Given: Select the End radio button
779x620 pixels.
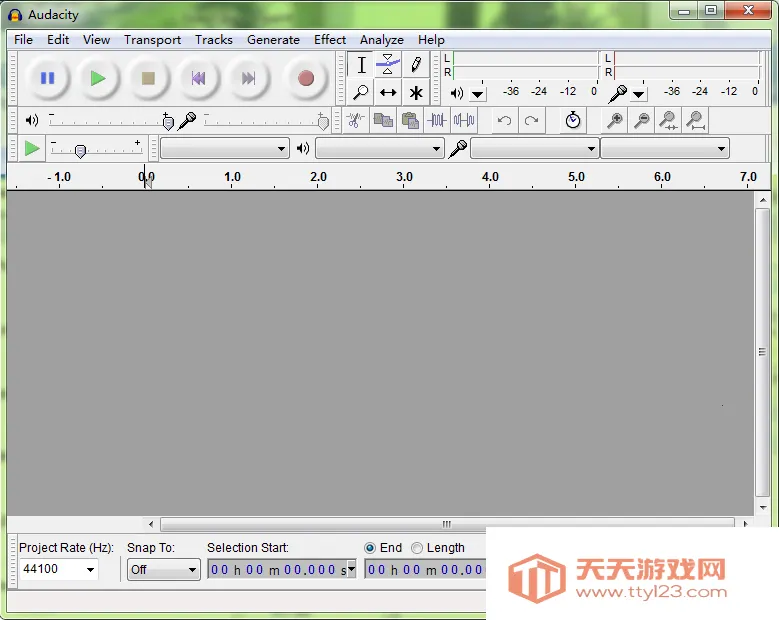Looking at the screenshot, I should click(370, 548).
